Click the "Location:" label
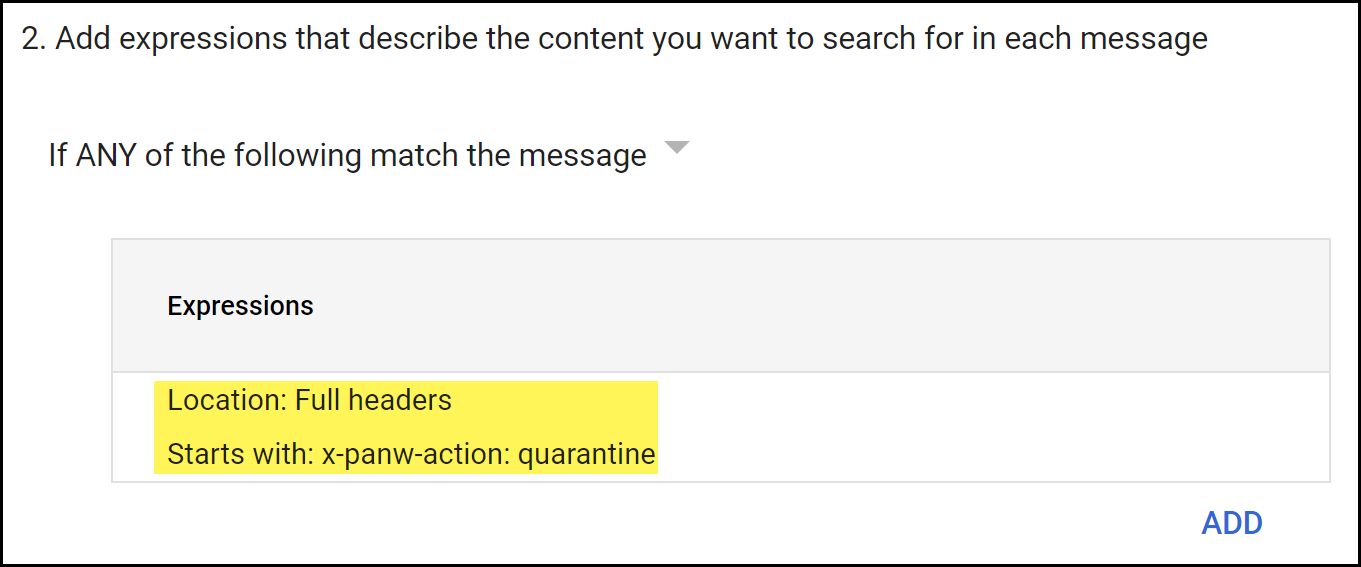The height and width of the screenshot is (567, 1361). (227, 401)
